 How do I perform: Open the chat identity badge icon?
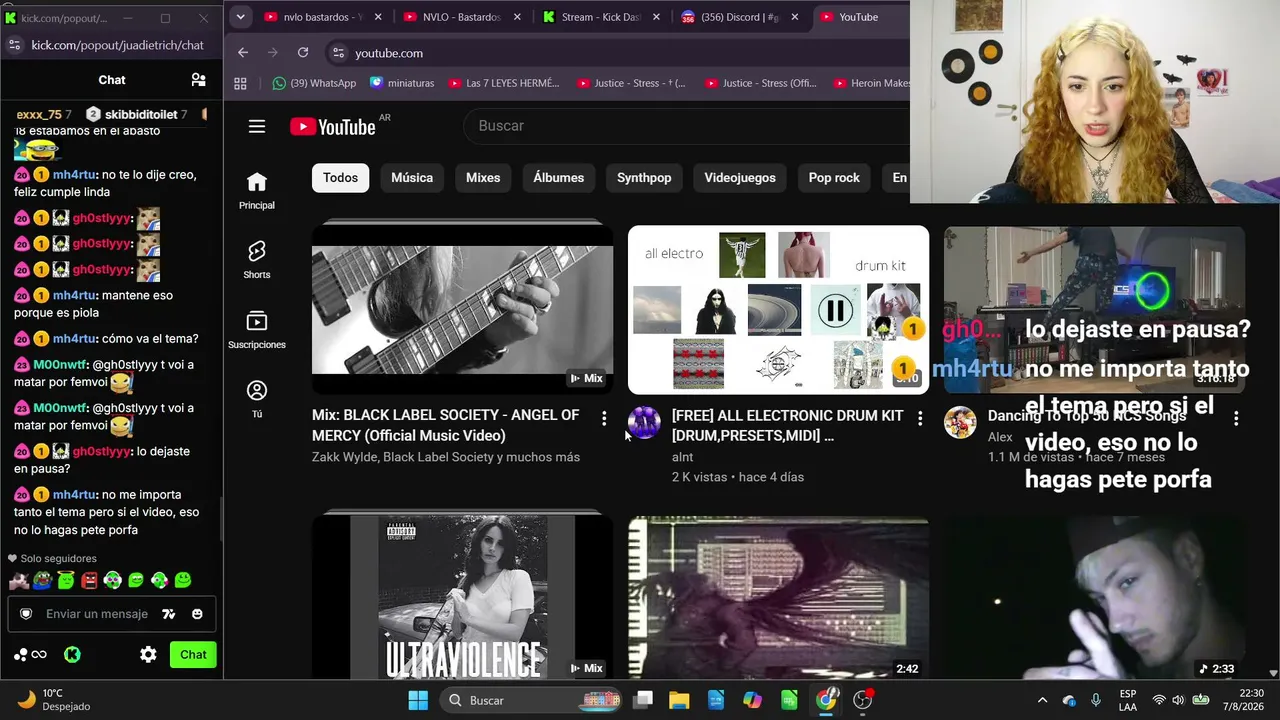coord(26,614)
